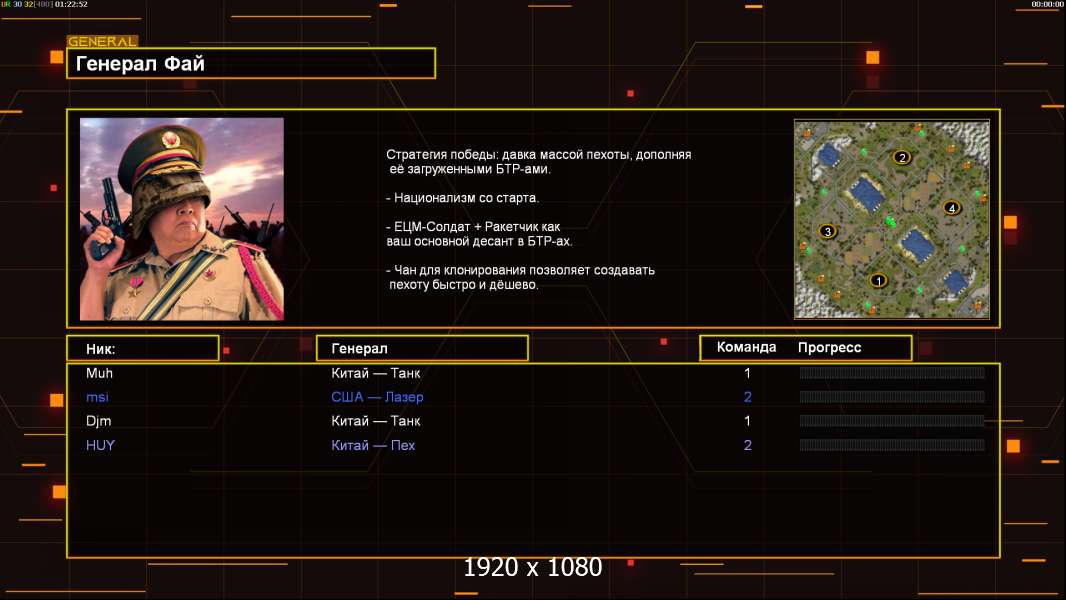Click the yellow GENERAL label tag

[101, 42]
